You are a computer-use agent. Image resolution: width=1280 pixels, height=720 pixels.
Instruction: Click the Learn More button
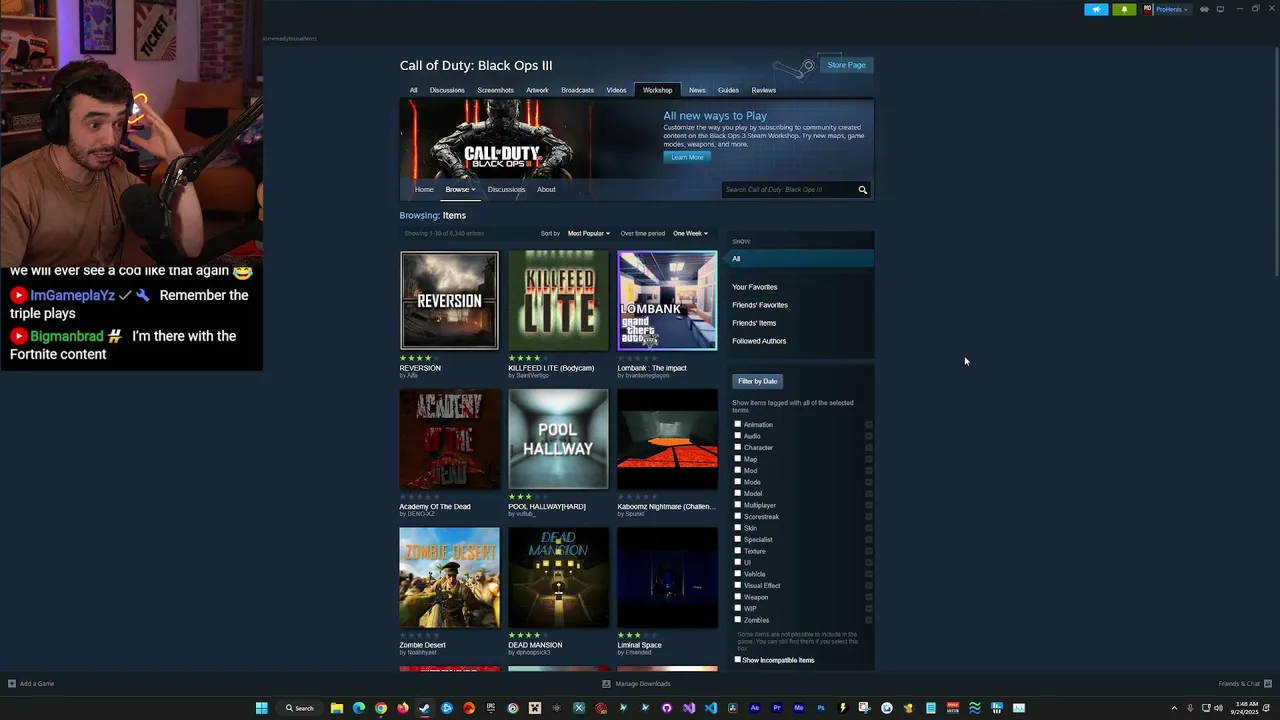click(687, 157)
